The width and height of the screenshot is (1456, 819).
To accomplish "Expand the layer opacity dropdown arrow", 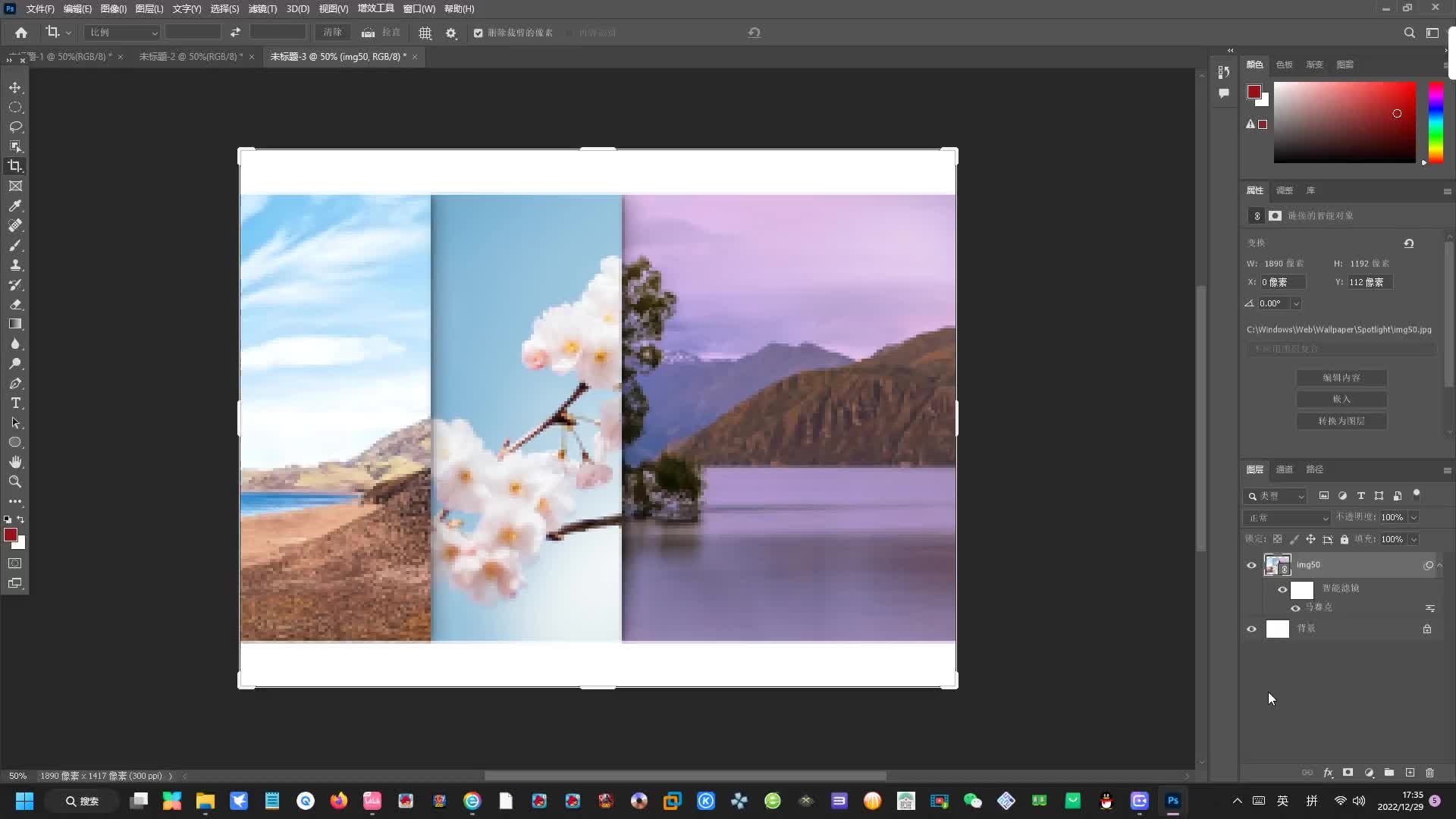I will [1414, 518].
